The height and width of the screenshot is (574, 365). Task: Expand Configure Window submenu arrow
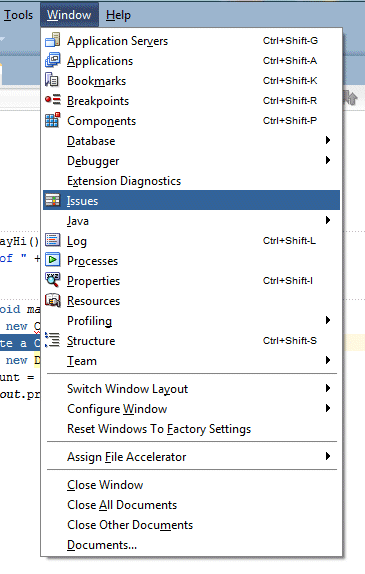click(x=328, y=408)
